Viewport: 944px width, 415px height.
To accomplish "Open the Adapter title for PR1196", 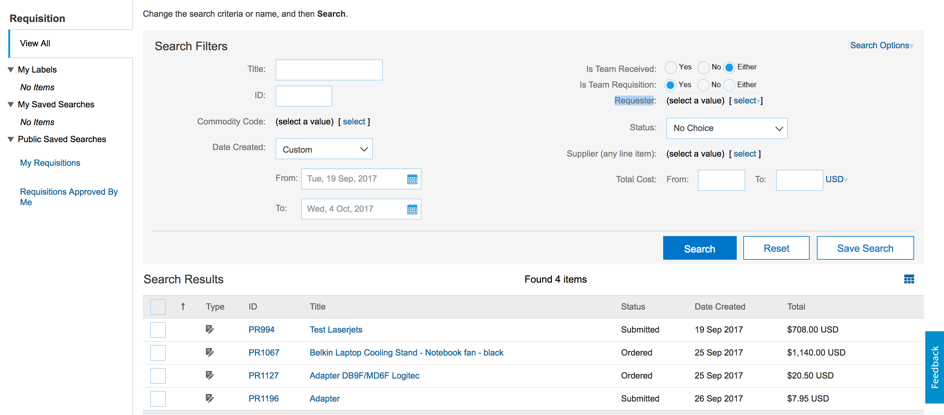I will point(324,398).
